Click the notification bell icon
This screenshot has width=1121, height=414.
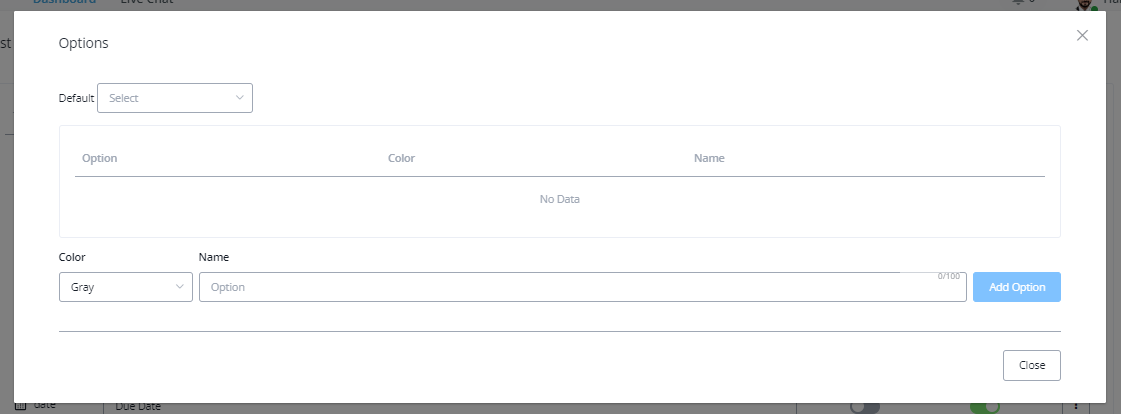1018,3
